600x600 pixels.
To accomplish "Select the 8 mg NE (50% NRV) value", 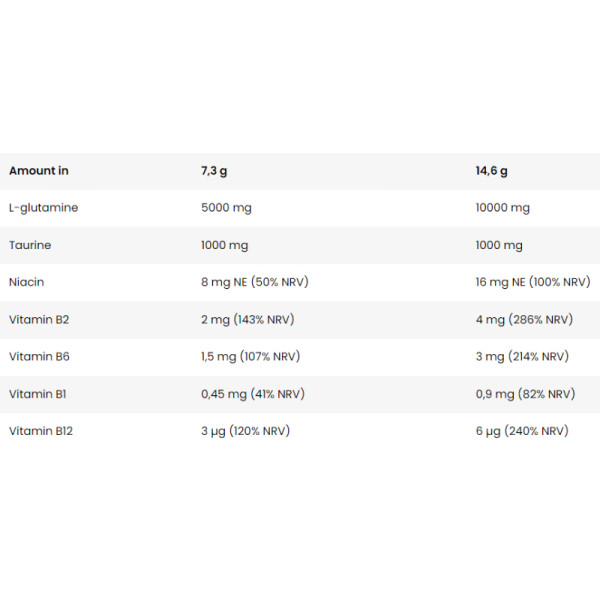I will 255,282.
